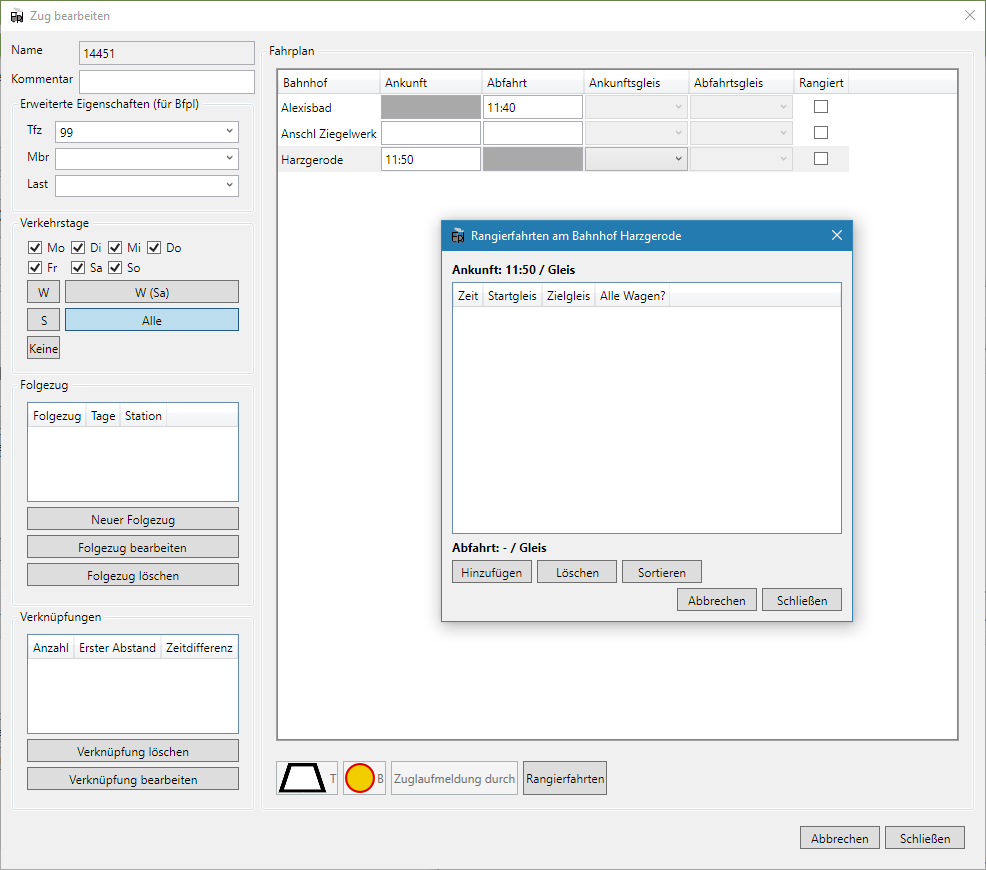The image size is (986, 870).
Task: Click Schließen in the Rangierfahrten dialog
Action: pyautogui.click(x=802, y=600)
